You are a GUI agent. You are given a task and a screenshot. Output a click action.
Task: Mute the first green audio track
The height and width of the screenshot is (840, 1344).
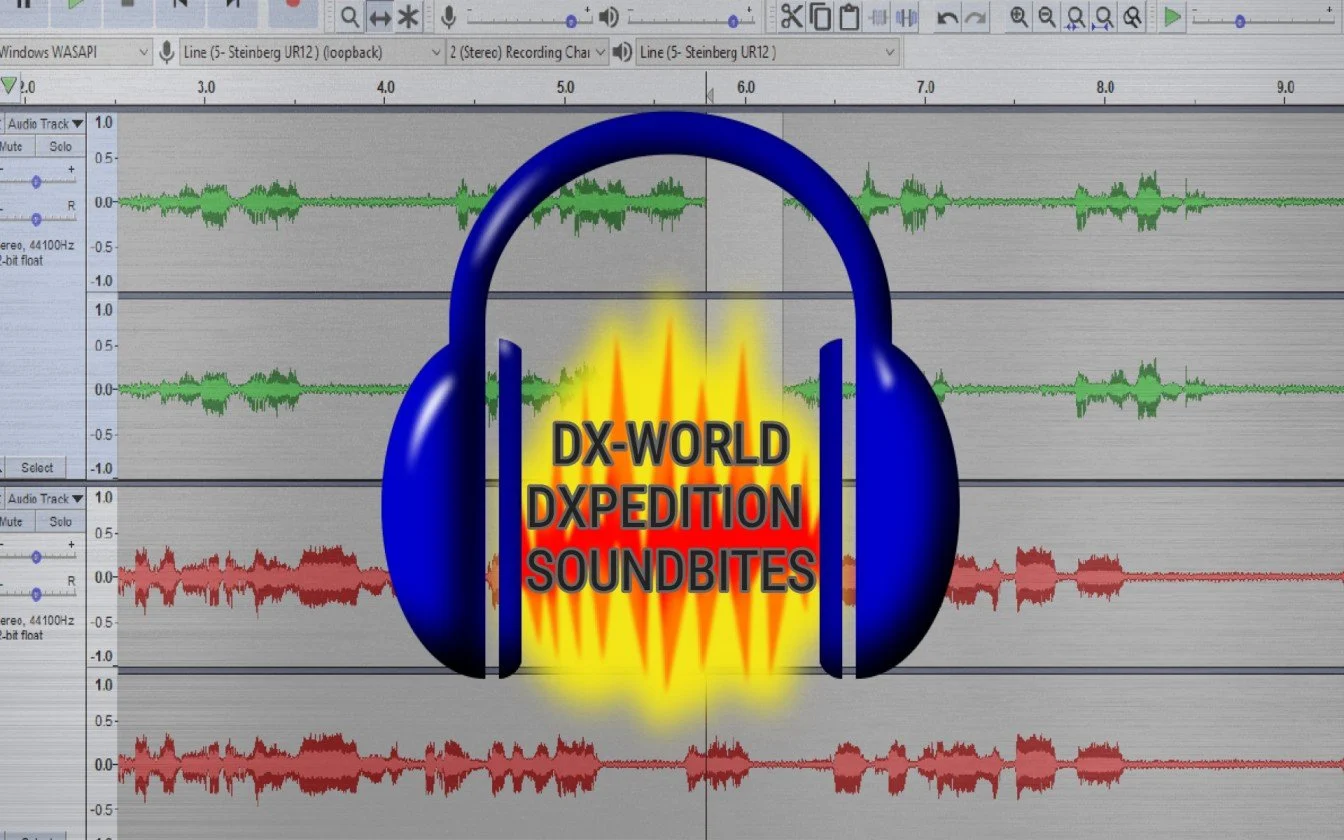pos(12,147)
